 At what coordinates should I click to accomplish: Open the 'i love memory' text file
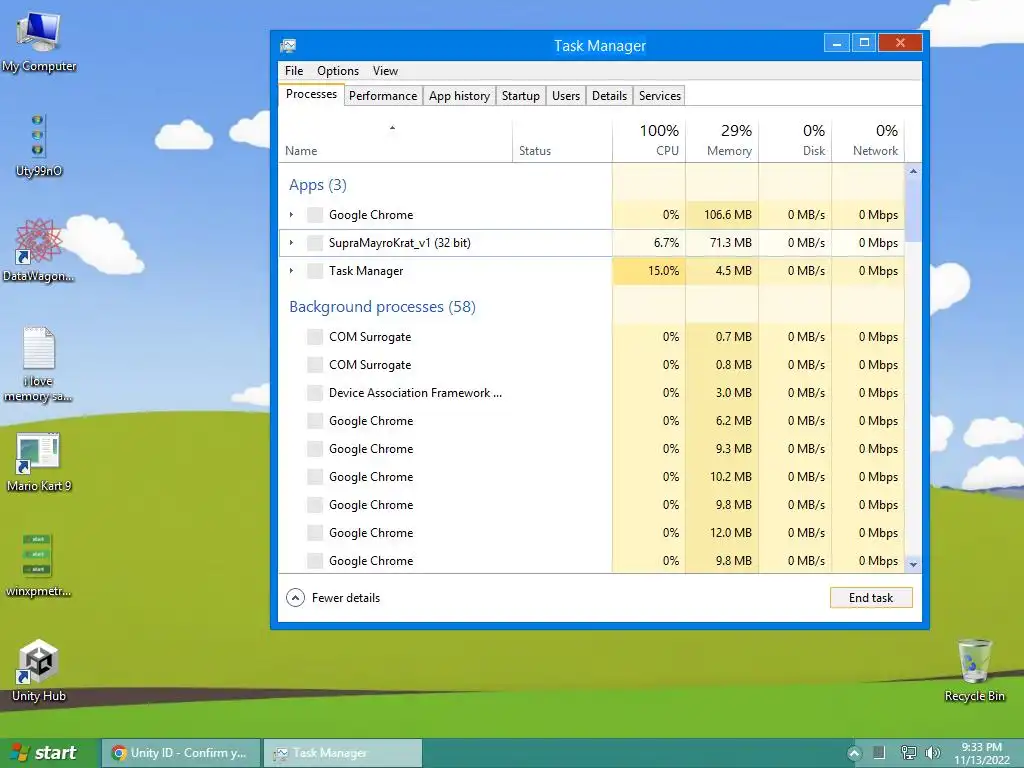pos(38,364)
